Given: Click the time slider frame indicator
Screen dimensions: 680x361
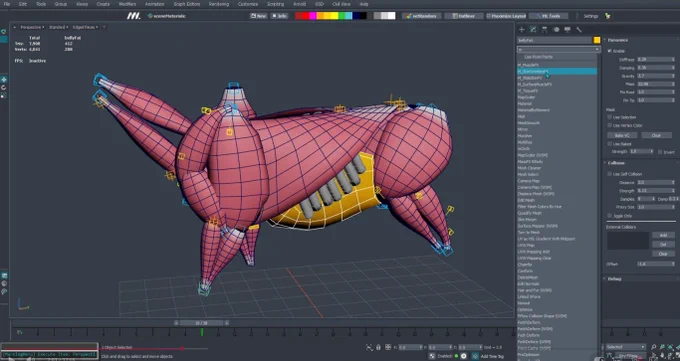Looking at the screenshot, I should tap(201, 323).
